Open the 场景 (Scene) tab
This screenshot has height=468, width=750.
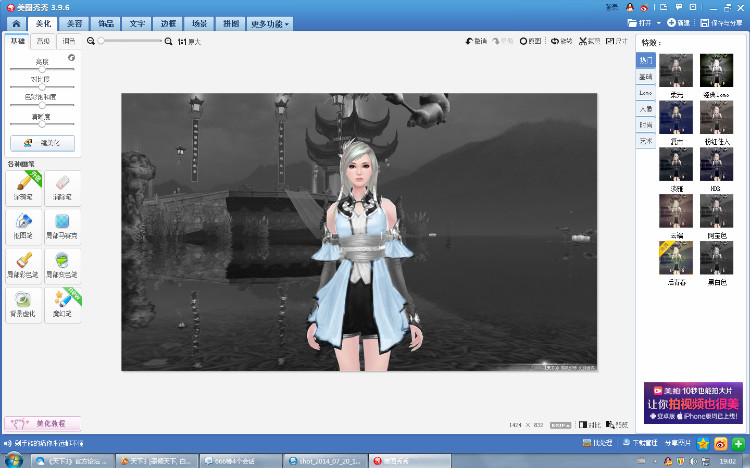[x=199, y=23]
